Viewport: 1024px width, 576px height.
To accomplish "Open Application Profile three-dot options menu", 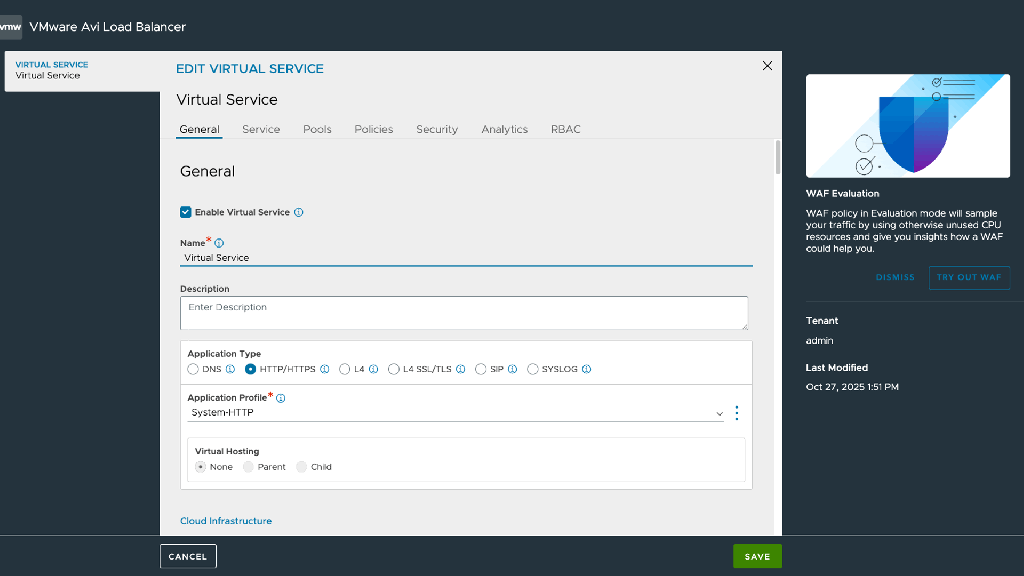I will [737, 413].
